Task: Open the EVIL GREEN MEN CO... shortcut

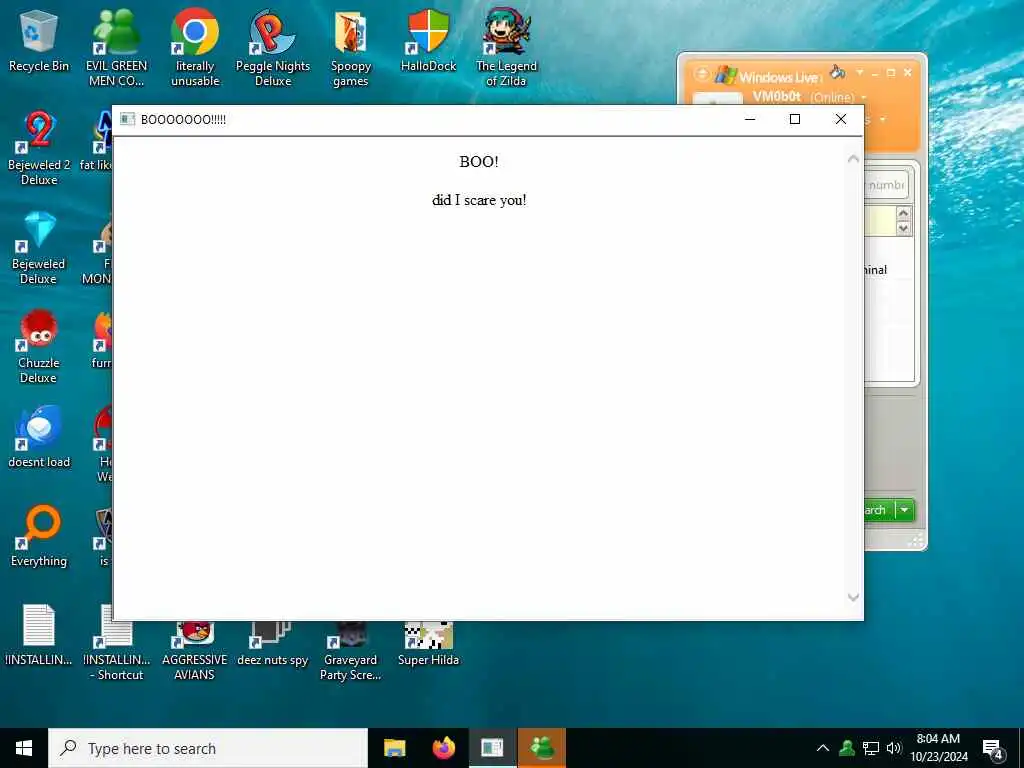Action: coord(116,47)
